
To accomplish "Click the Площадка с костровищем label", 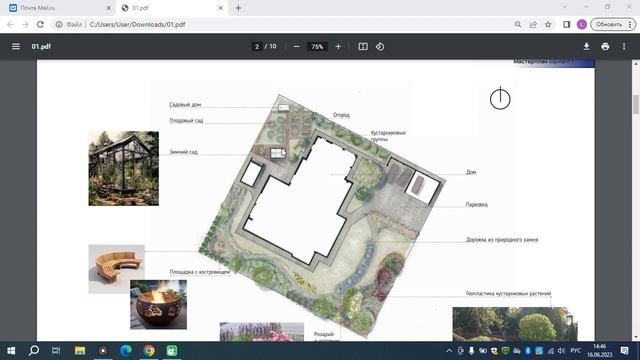I will [200, 272].
